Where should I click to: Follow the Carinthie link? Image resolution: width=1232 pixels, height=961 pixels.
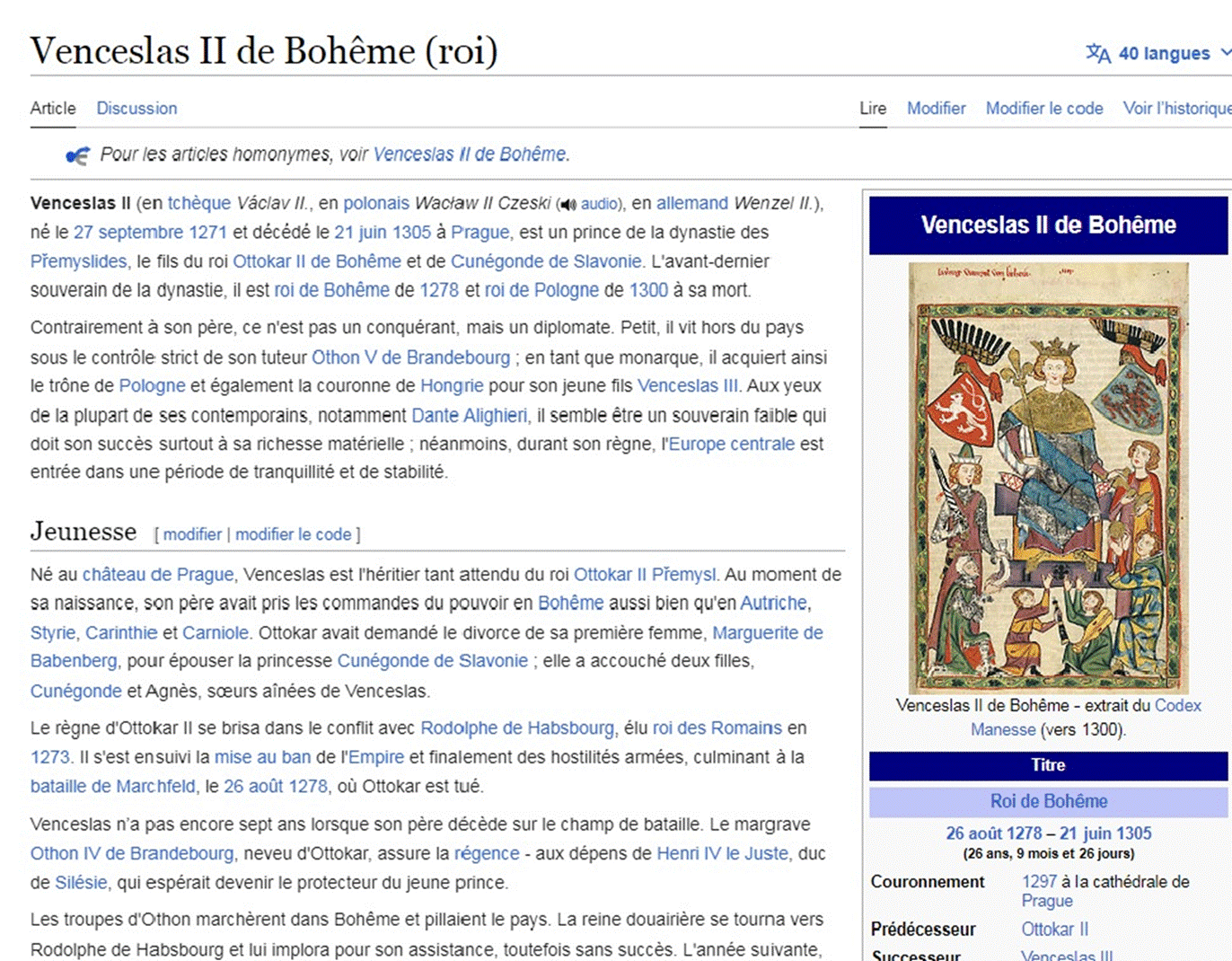(121, 632)
